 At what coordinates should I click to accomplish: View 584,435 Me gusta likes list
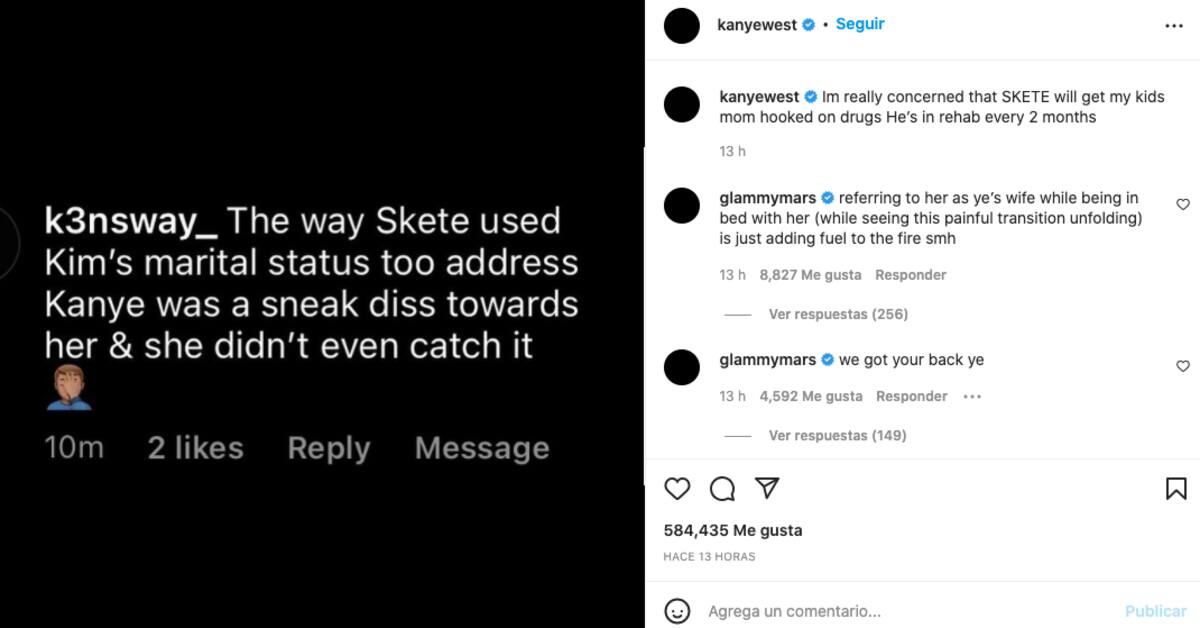[733, 530]
